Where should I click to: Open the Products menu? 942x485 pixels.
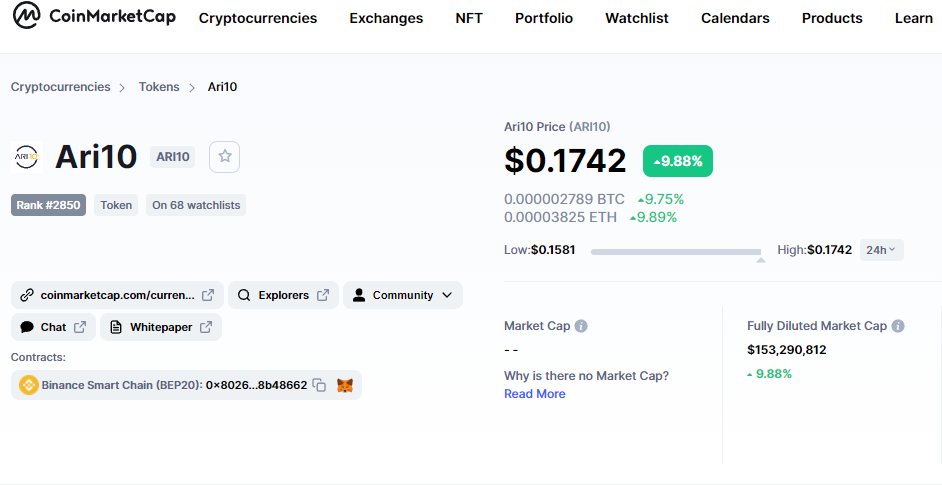point(832,19)
